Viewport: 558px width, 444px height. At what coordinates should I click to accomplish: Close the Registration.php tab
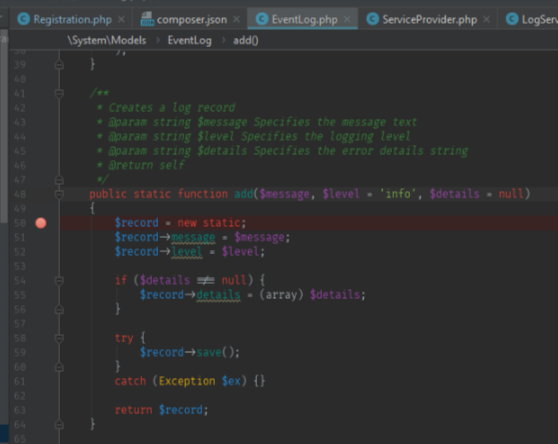(121, 19)
